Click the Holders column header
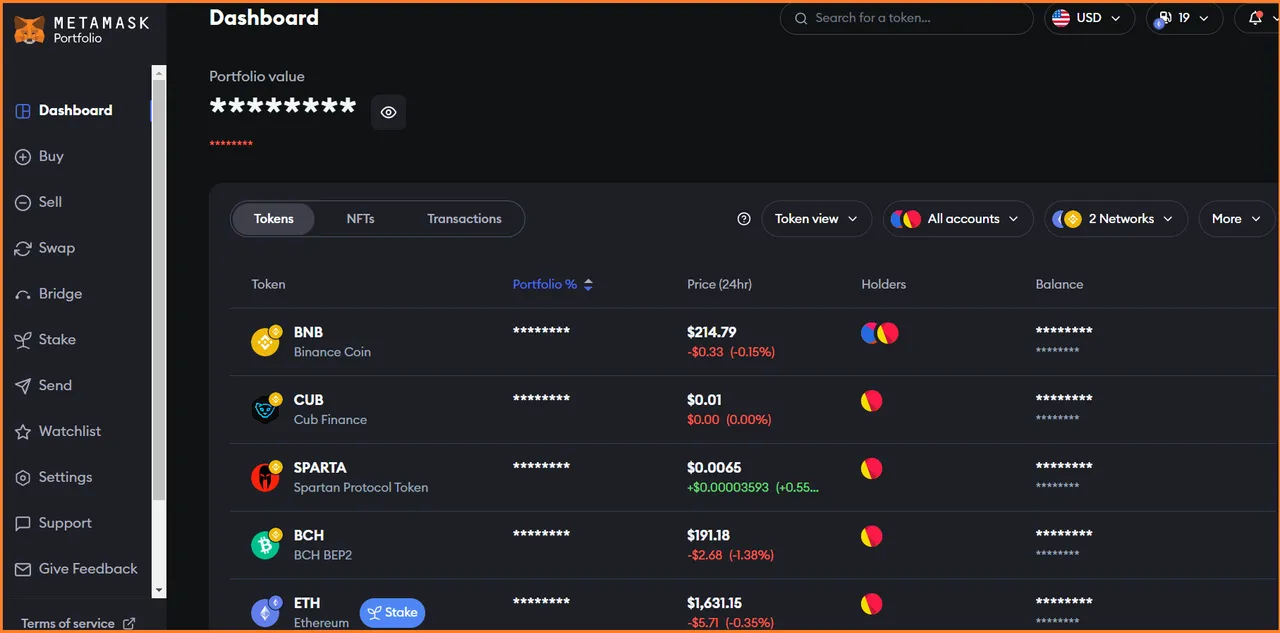The width and height of the screenshot is (1280, 633). point(883,284)
